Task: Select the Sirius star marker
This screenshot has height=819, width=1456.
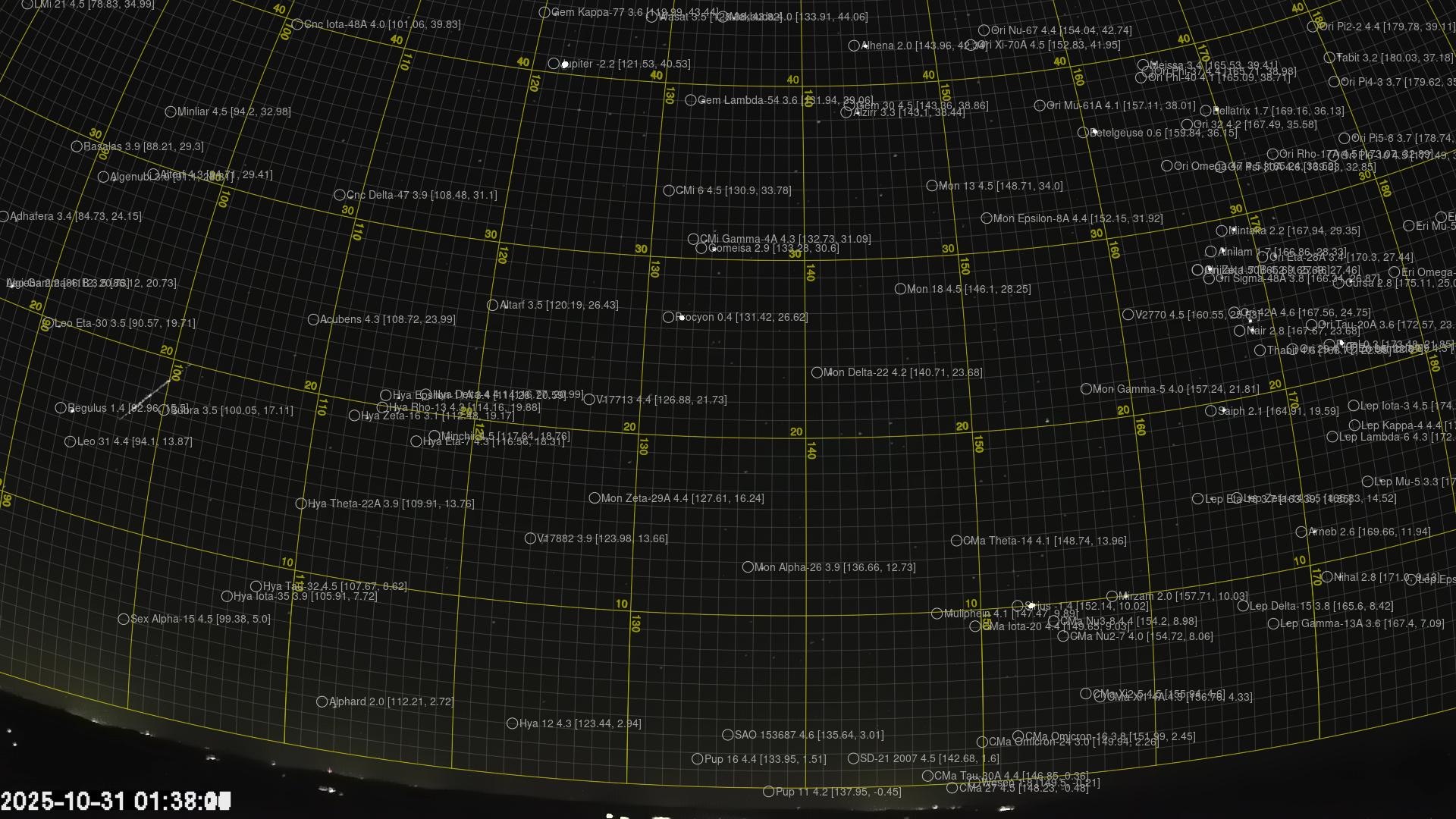Action: (x=1018, y=606)
